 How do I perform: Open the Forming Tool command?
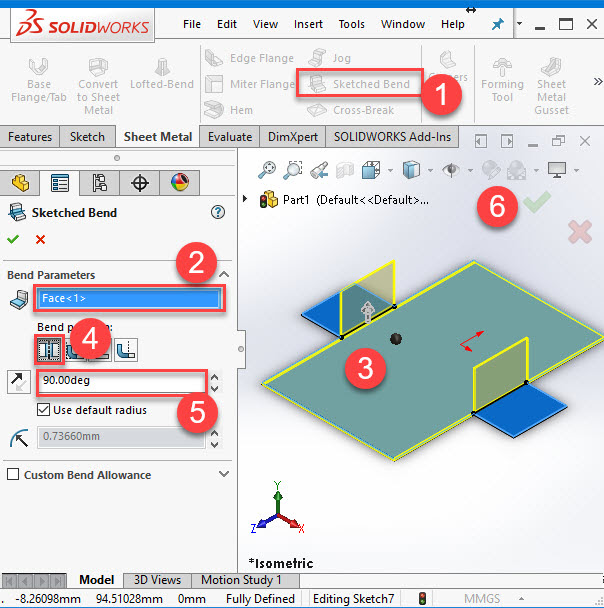coord(502,81)
